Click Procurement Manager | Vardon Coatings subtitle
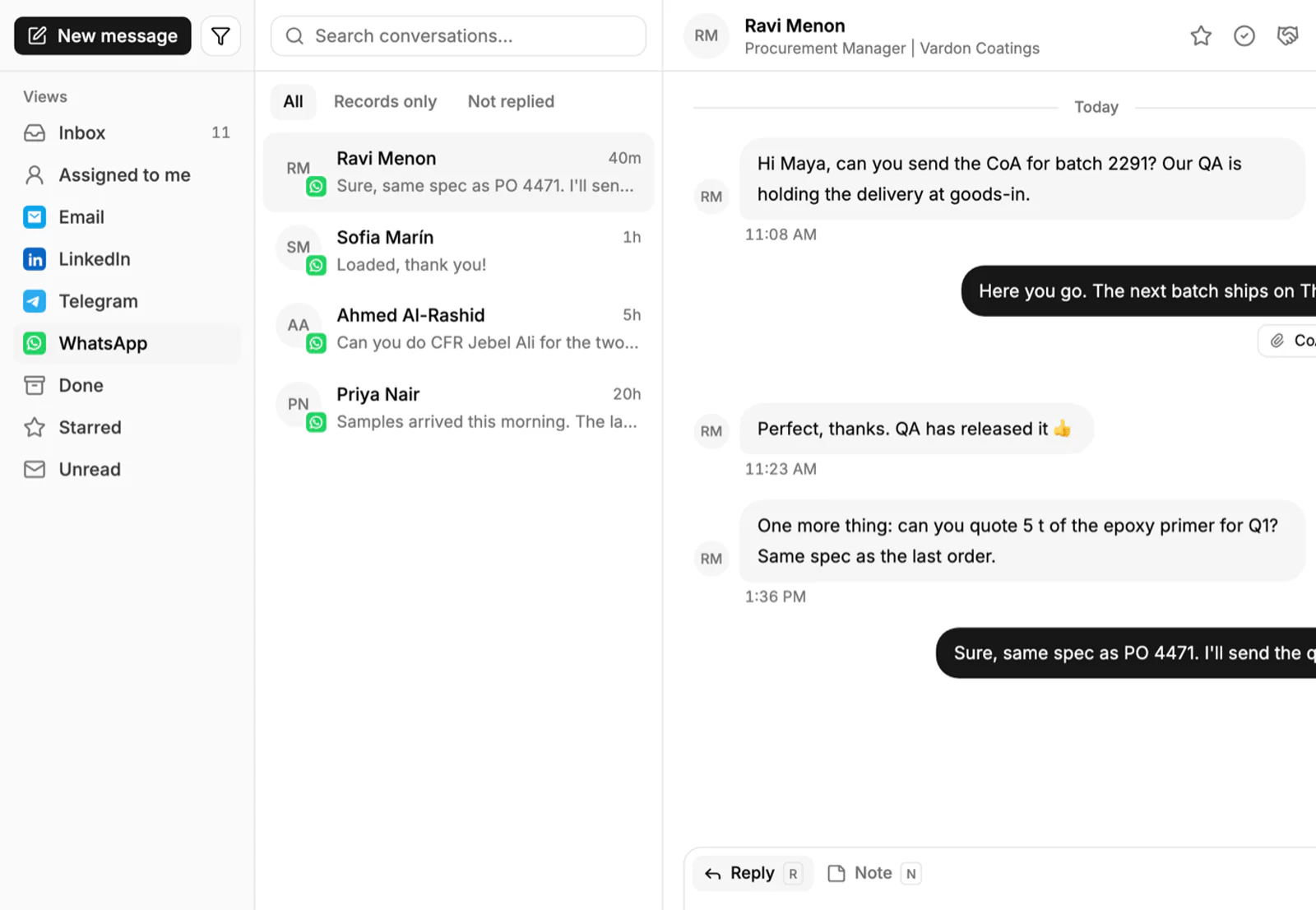The width and height of the screenshot is (1316, 910). (892, 49)
